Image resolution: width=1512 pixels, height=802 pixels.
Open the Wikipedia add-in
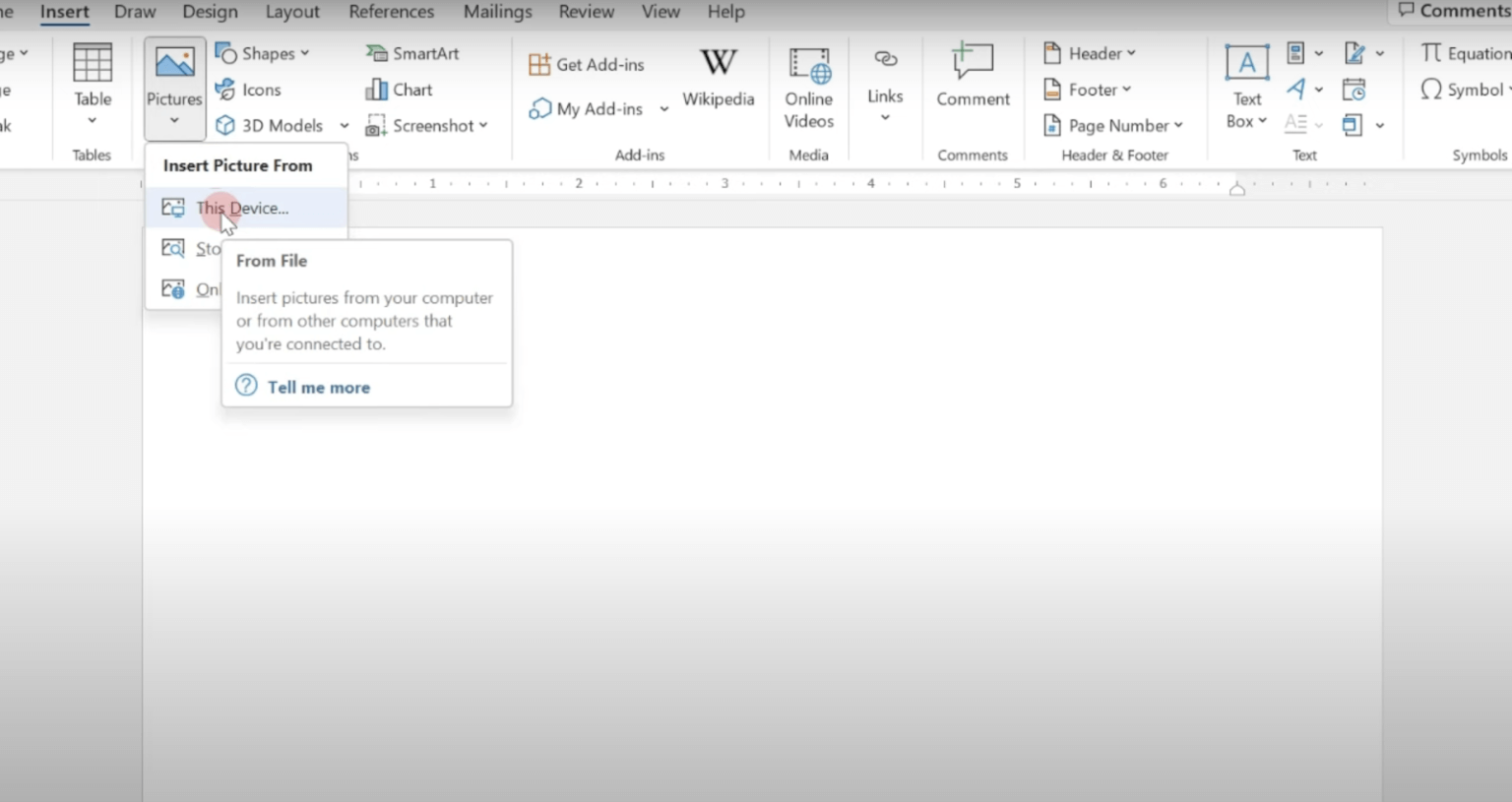[719, 77]
